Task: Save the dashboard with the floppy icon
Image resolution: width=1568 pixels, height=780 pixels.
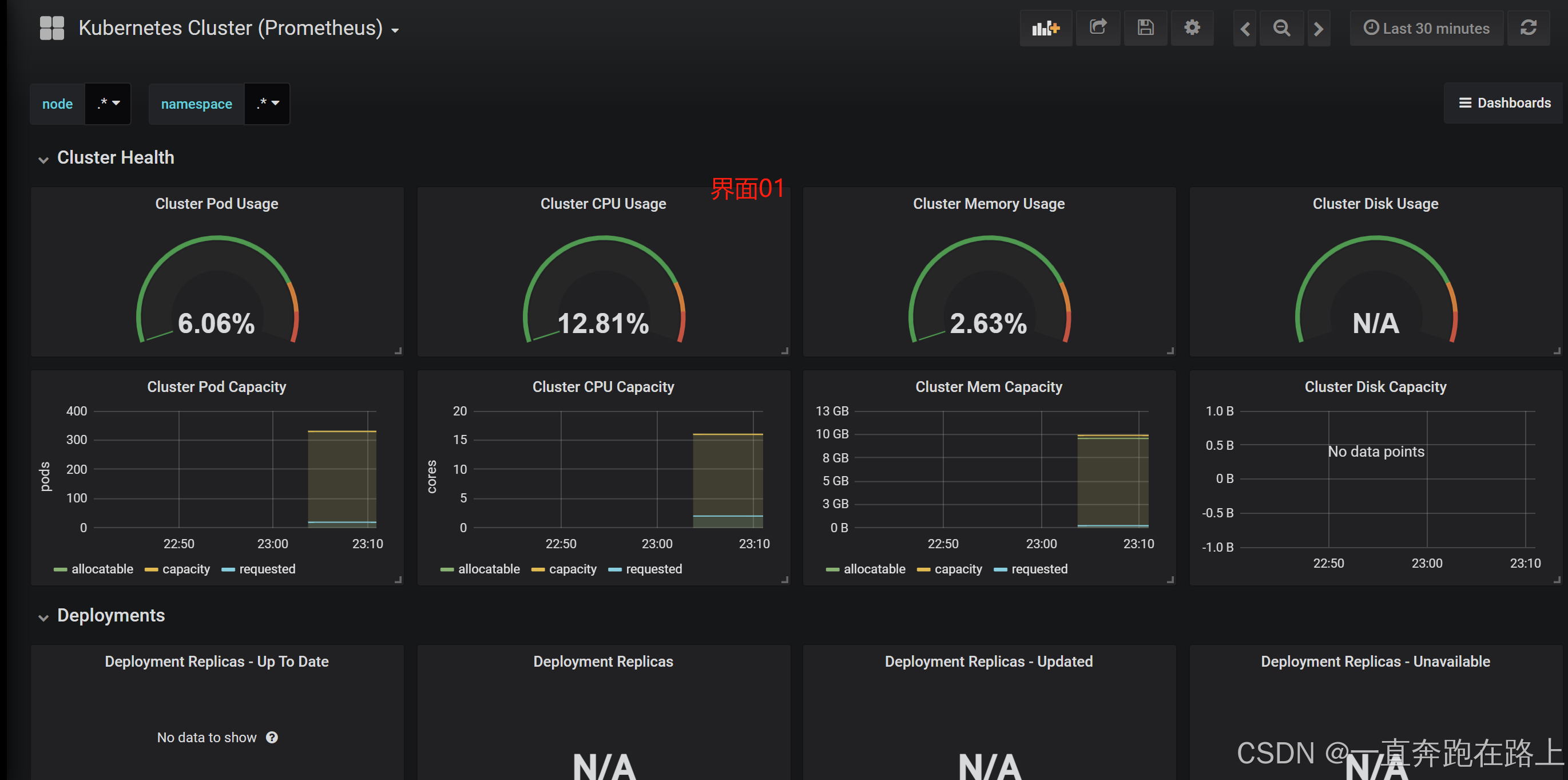Action: click(x=1146, y=28)
